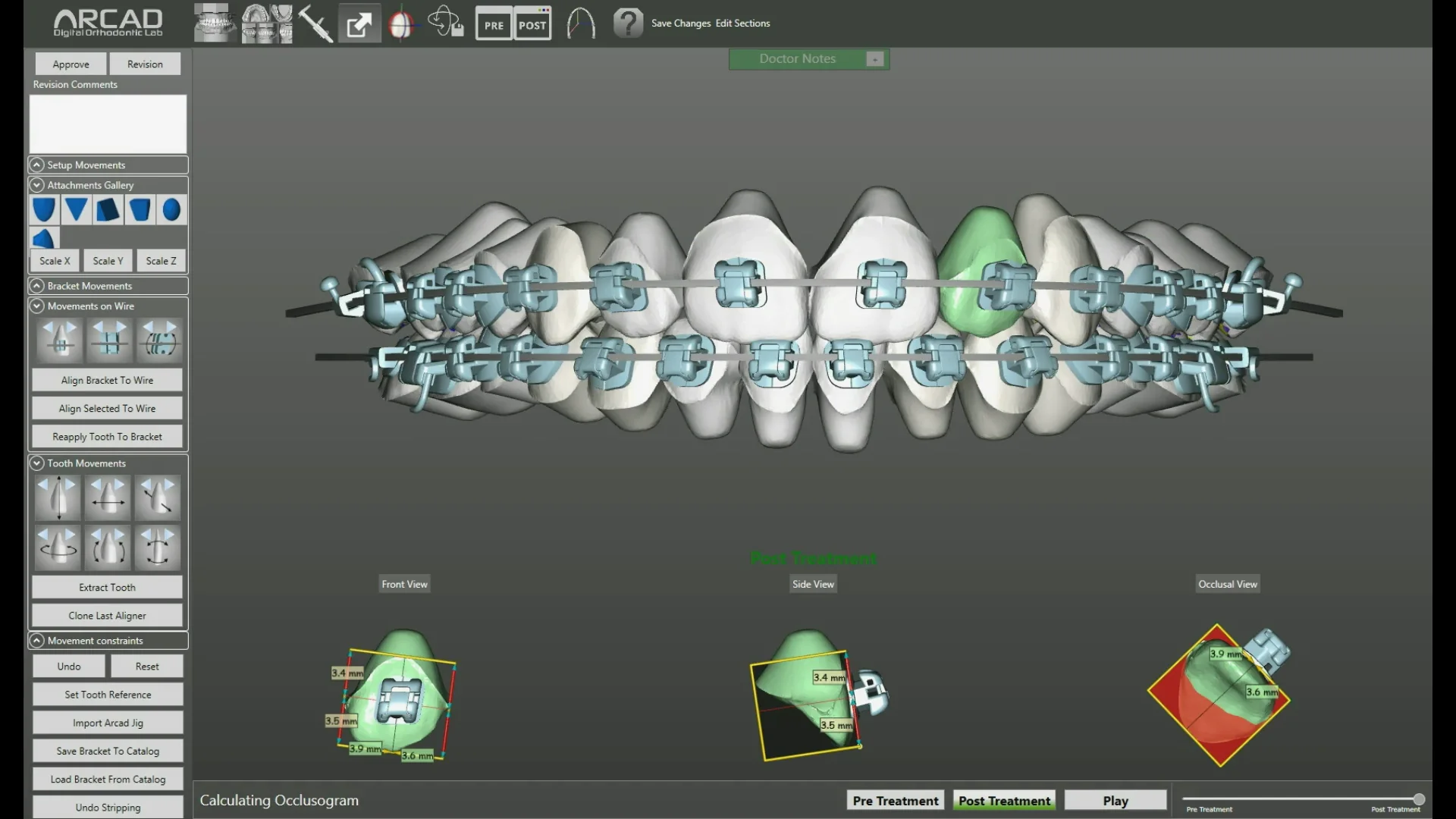
Task: Click the Help question mark icon
Action: tap(629, 23)
